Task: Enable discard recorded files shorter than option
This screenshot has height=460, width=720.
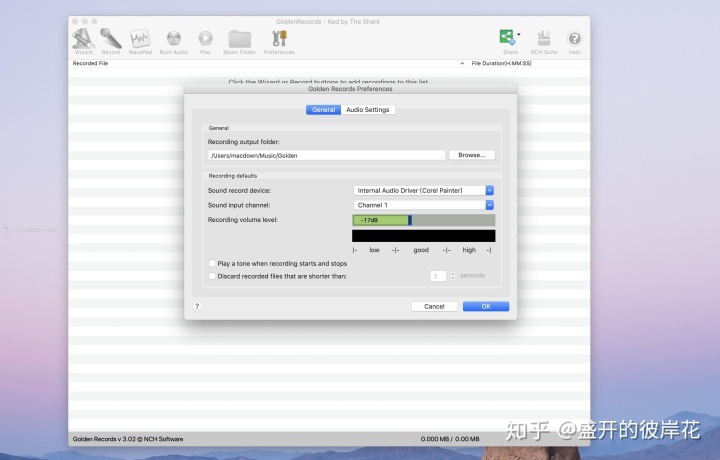Action: (x=212, y=276)
